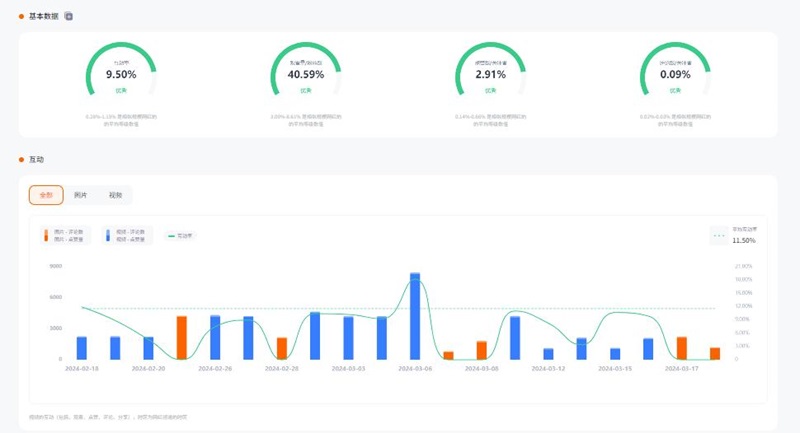Screen dimensions: 800x433
Task: Click the dotted average-line legend icon
Action: (719, 236)
